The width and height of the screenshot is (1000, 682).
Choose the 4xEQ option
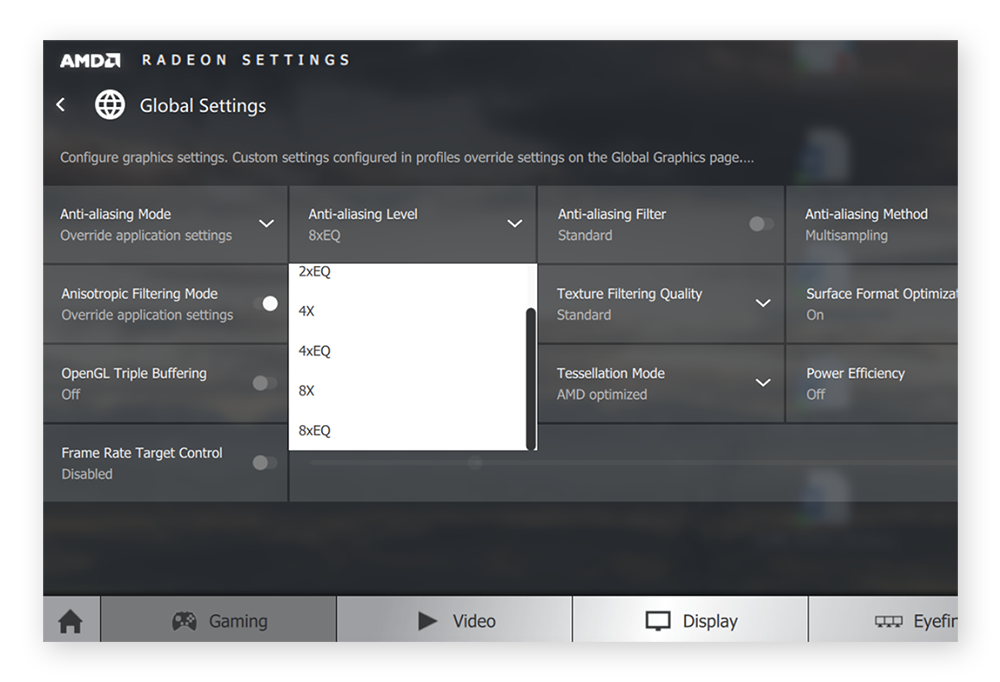(406, 351)
